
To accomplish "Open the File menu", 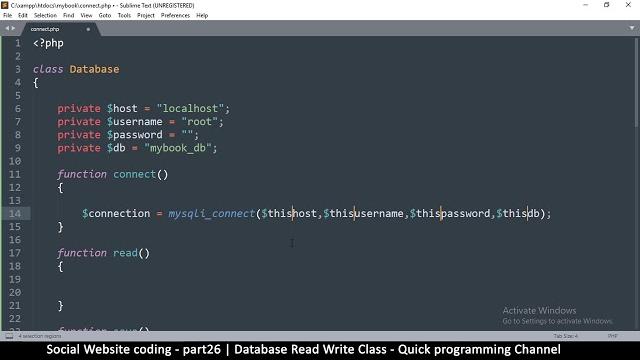I will coord(8,16).
